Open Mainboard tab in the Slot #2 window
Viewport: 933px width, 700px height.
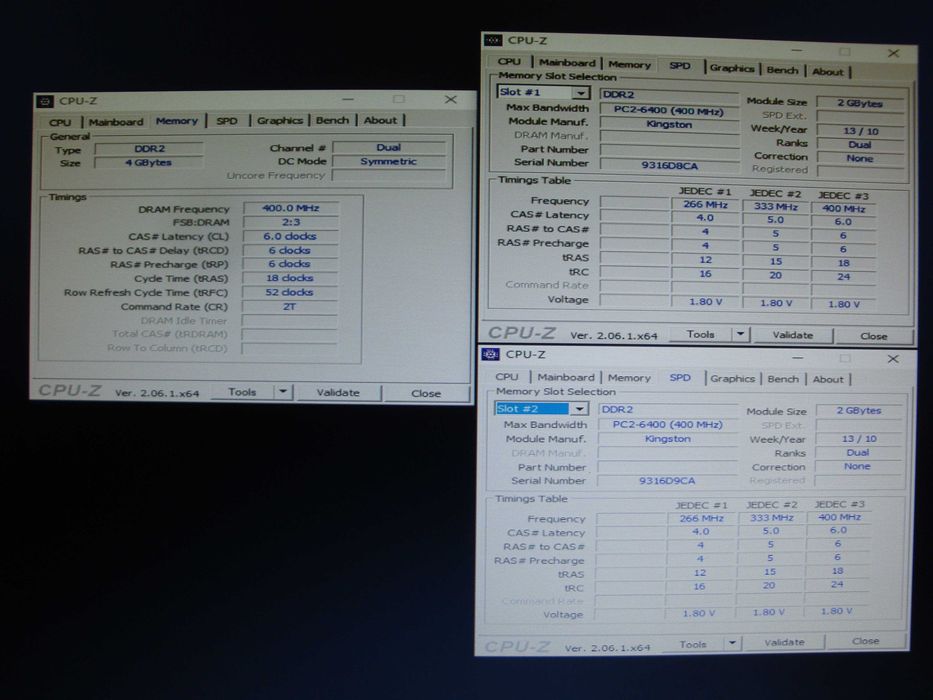565,377
